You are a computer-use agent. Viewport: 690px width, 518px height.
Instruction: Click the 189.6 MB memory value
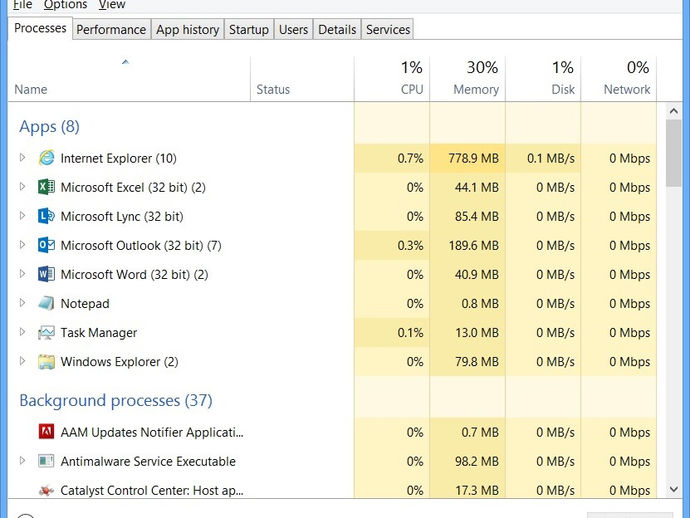pos(473,245)
